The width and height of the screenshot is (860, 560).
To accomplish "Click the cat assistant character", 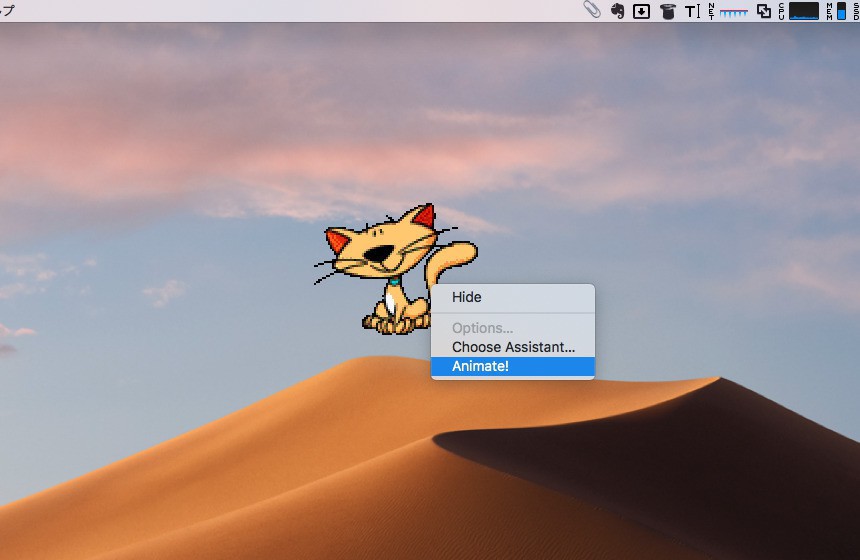I will [395, 269].
